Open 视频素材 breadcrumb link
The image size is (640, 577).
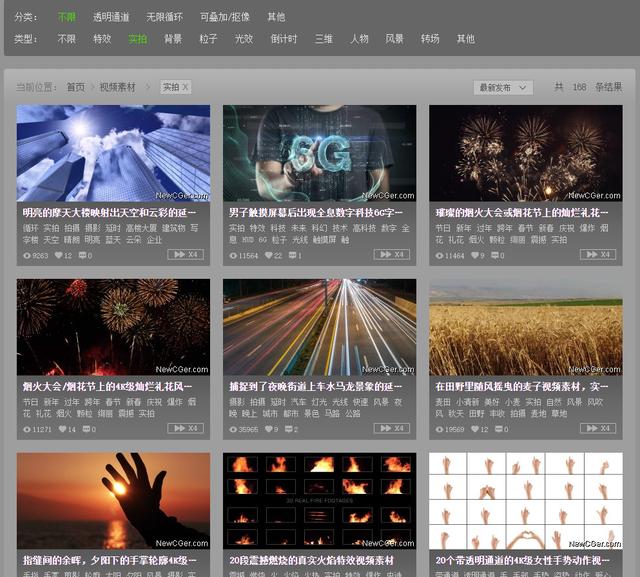[x=117, y=88]
